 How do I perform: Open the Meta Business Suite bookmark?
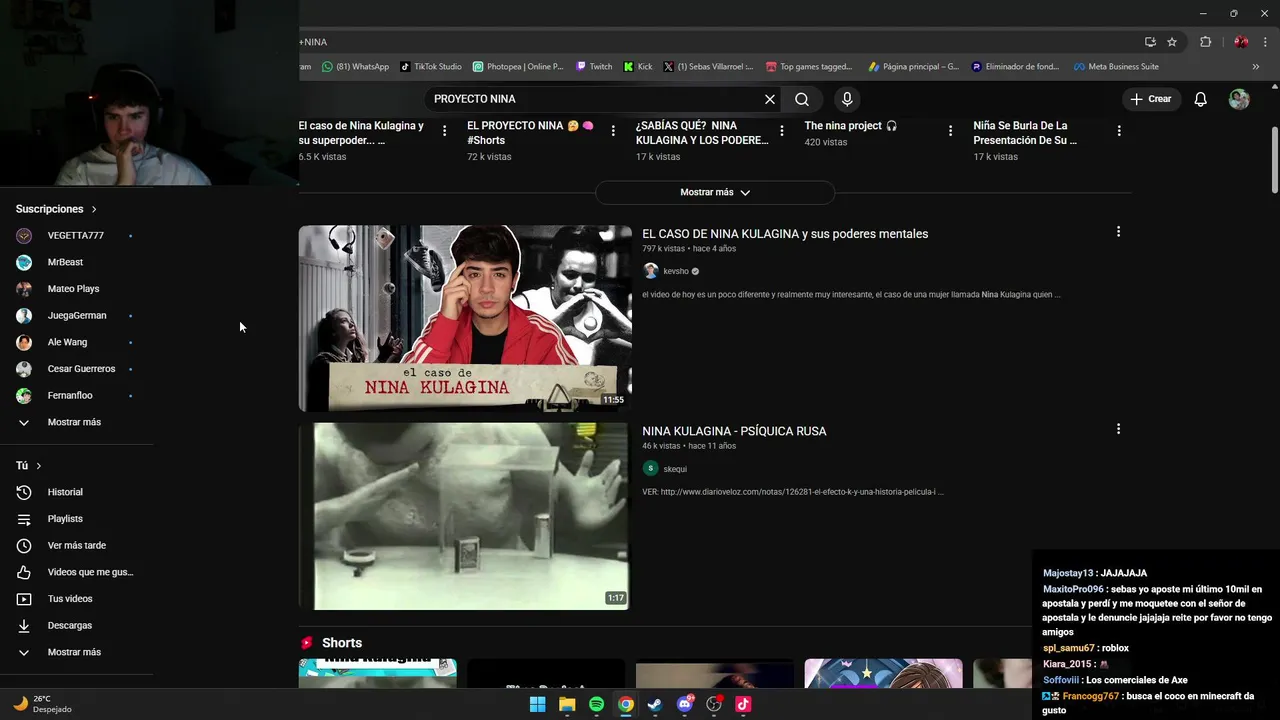coord(1116,67)
